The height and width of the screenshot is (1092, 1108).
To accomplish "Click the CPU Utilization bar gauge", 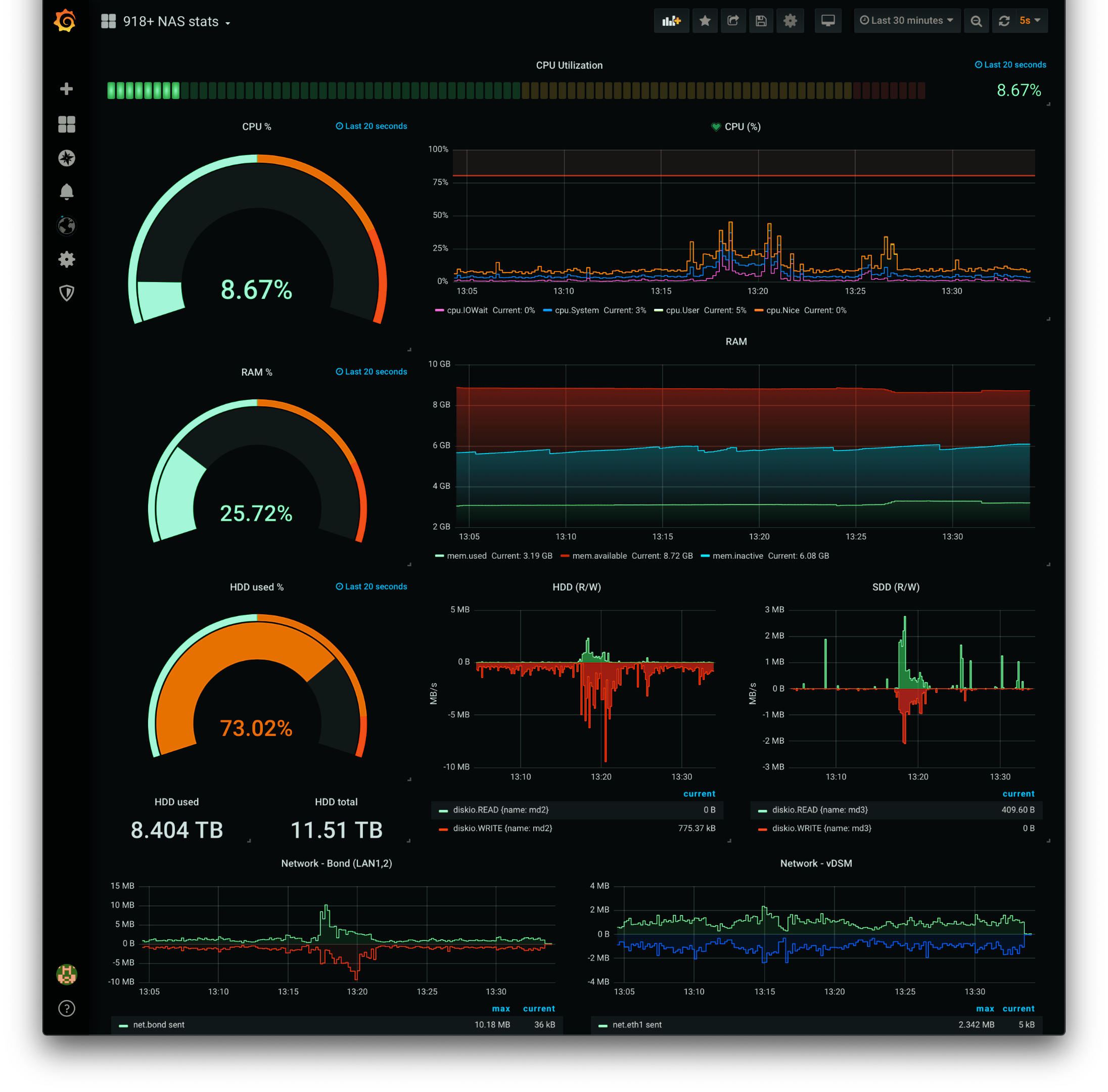I will tap(516, 90).
